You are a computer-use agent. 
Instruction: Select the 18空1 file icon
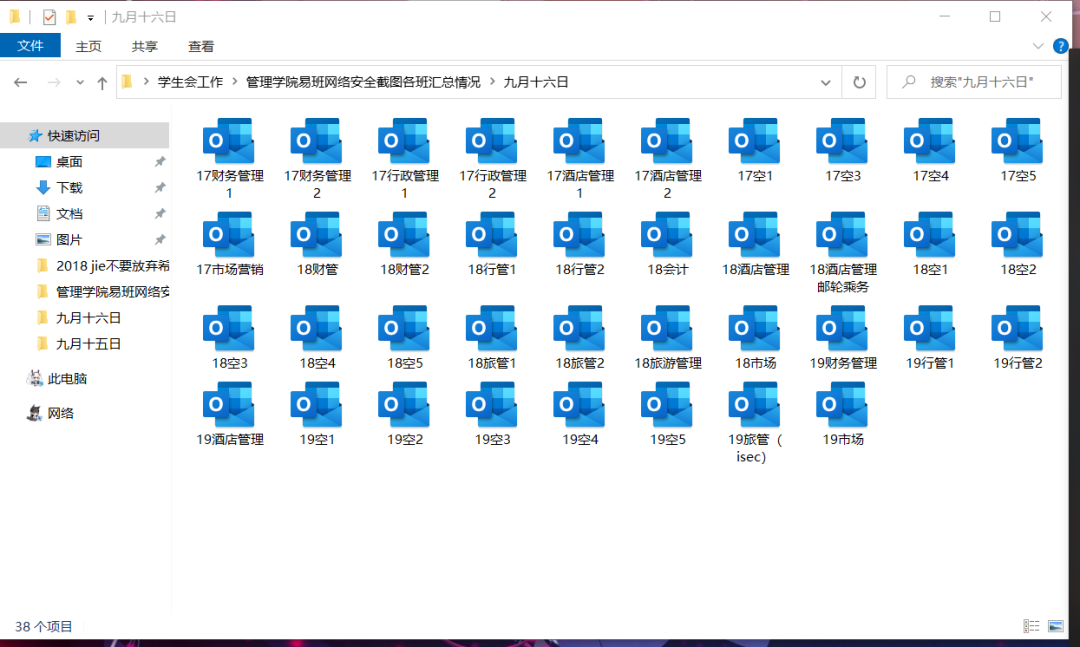click(x=930, y=235)
